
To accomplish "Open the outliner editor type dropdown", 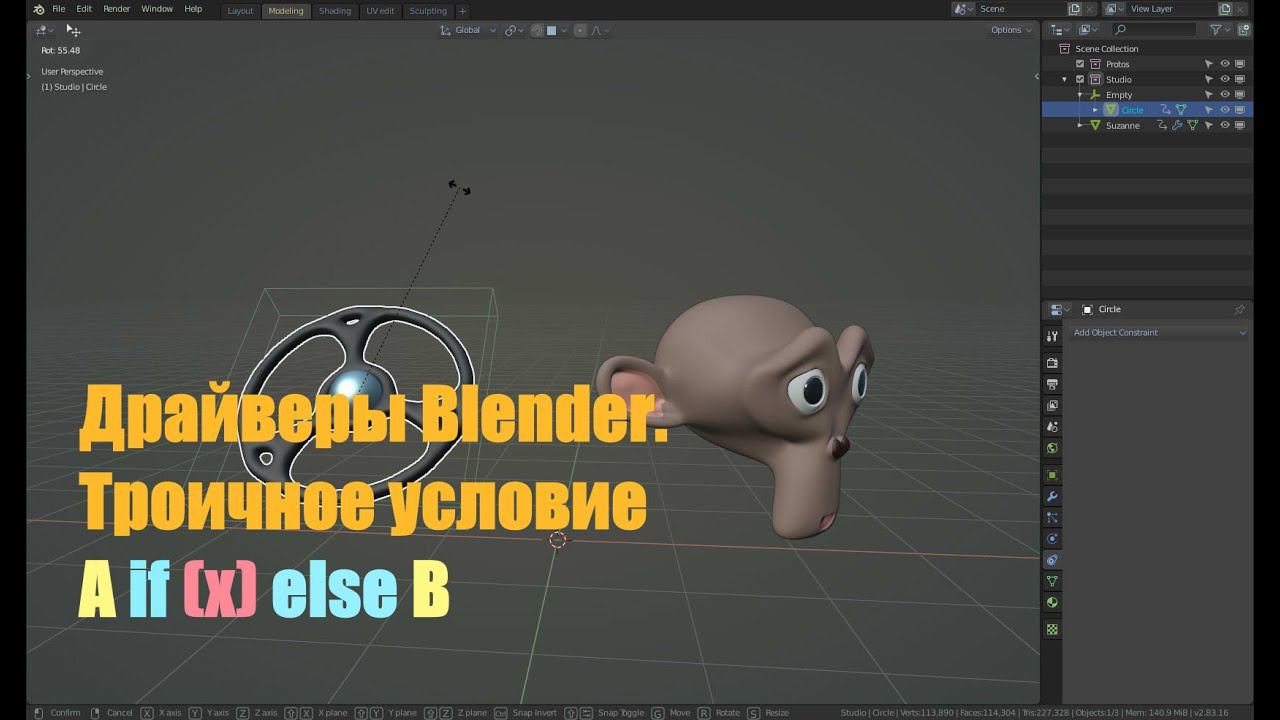I will 1059,30.
